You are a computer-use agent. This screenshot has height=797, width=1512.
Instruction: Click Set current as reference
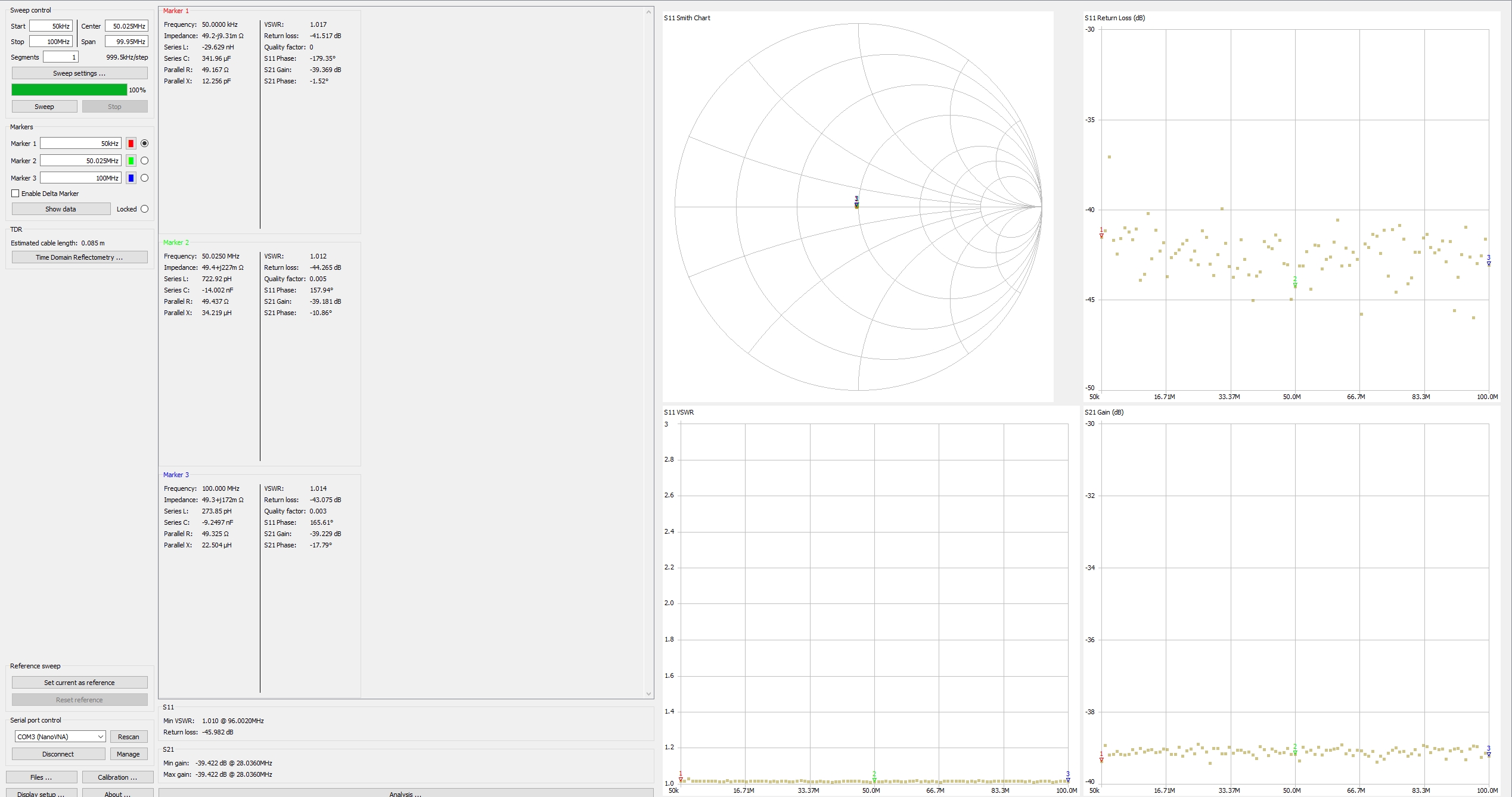pyautogui.click(x=79, y=683)
